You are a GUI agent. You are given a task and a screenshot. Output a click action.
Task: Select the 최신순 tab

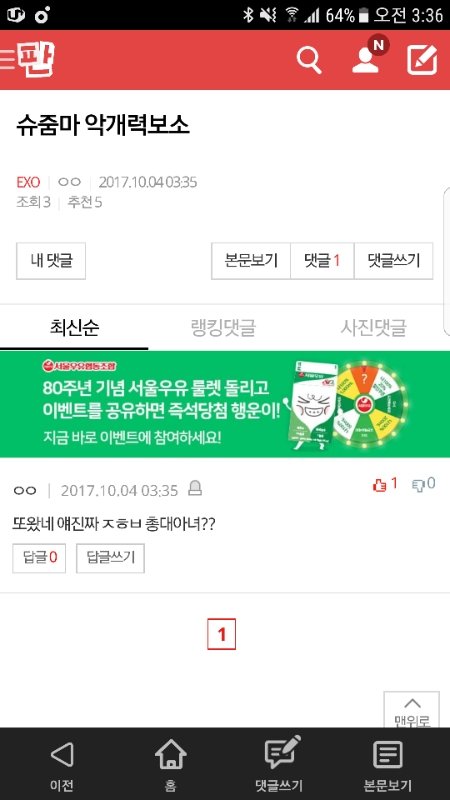74,327
